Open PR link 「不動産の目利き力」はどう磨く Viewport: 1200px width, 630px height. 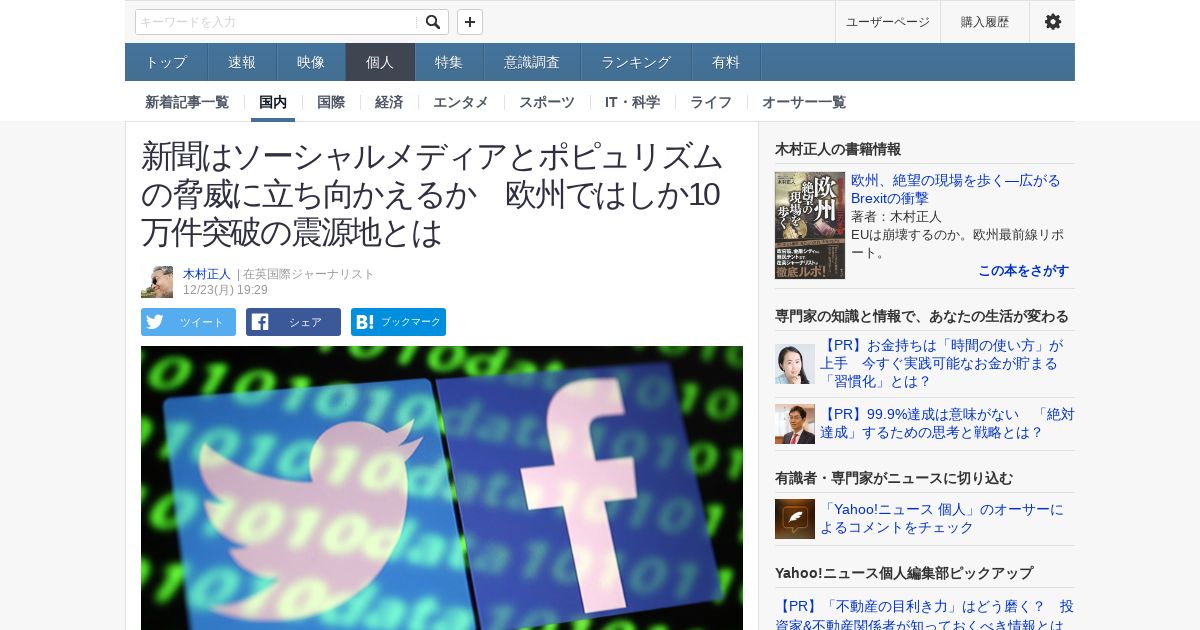[925, 615]
